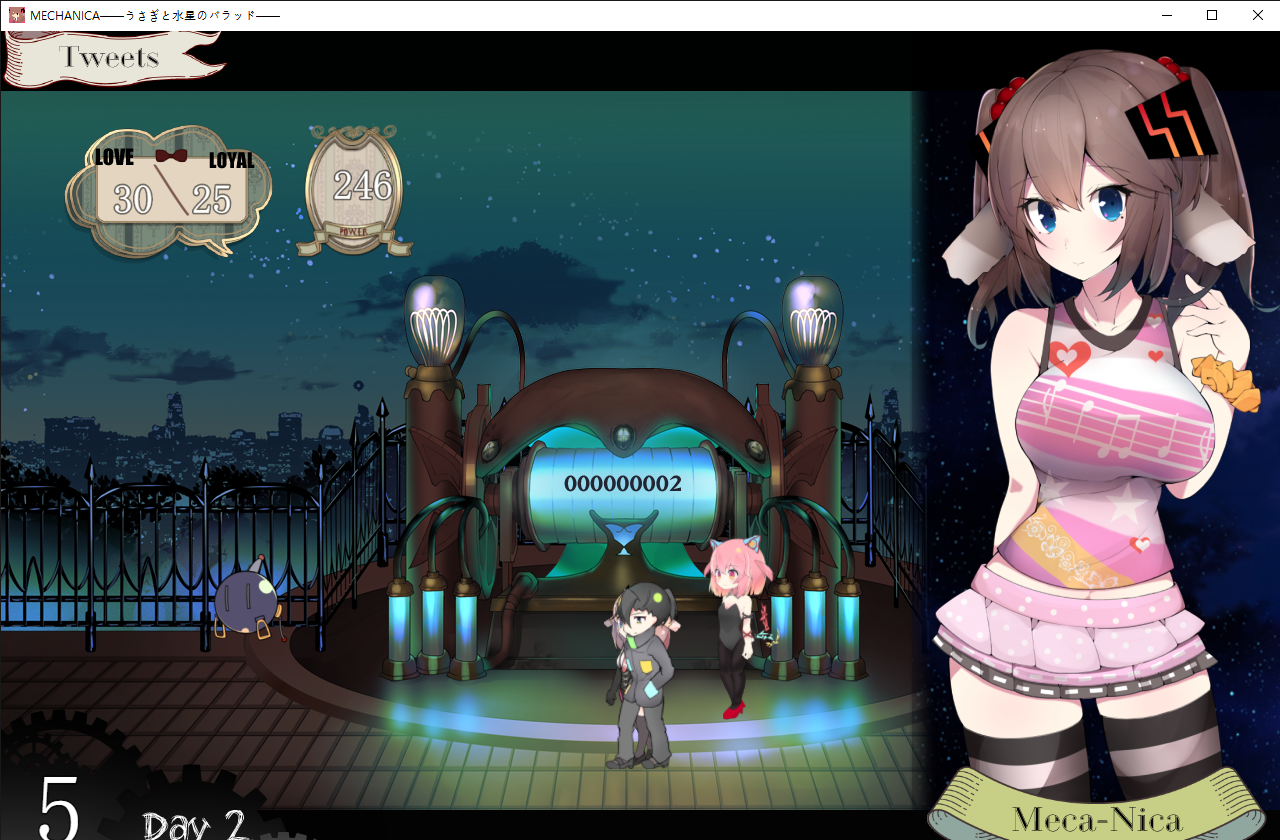
Task: Maximize the MECHANICA window
Action: pyautogui.click(x=1212, y=15)
